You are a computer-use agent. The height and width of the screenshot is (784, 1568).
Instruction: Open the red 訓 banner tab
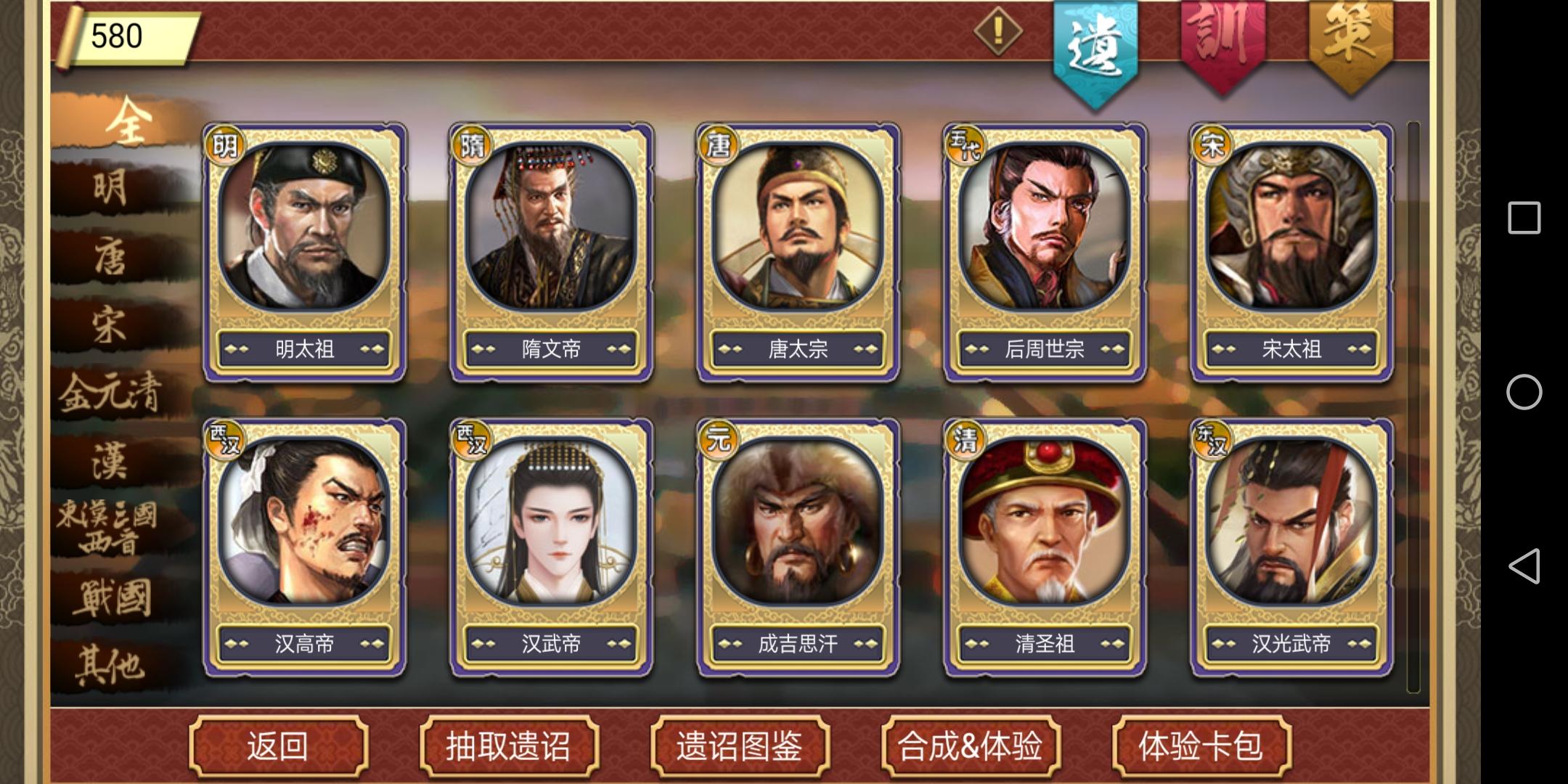click(1224, 45)
